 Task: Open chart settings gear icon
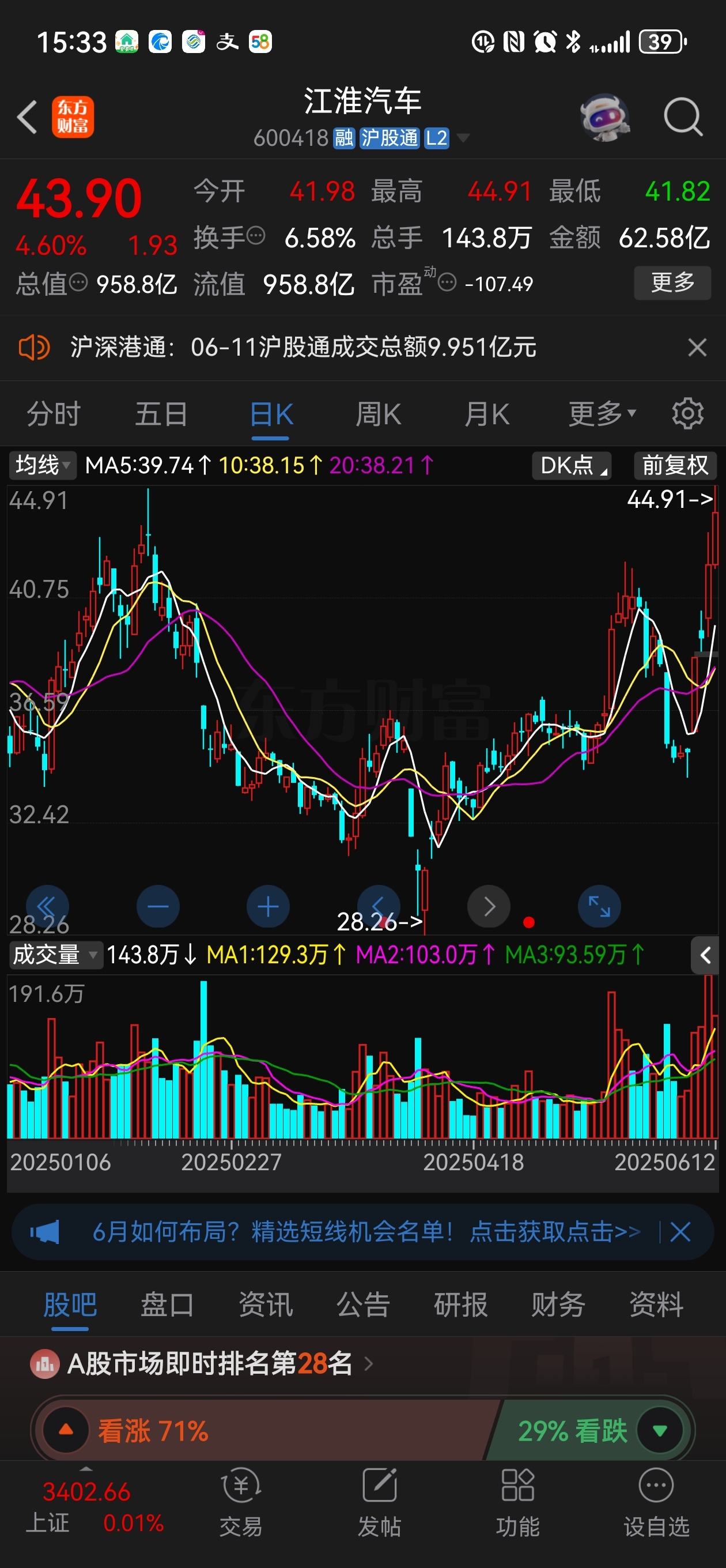pyautogui.click(x=687, y=414)
